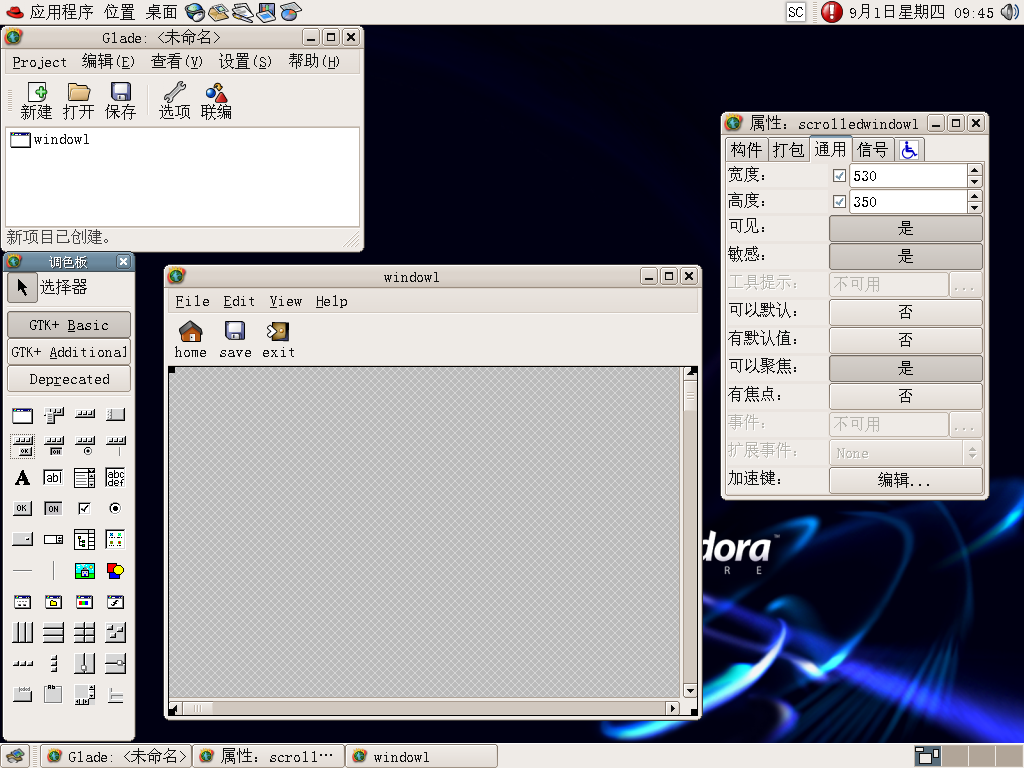Pick the Radio Button widget in palette
The image size is (1024, 768).
(x=115, y=508)
